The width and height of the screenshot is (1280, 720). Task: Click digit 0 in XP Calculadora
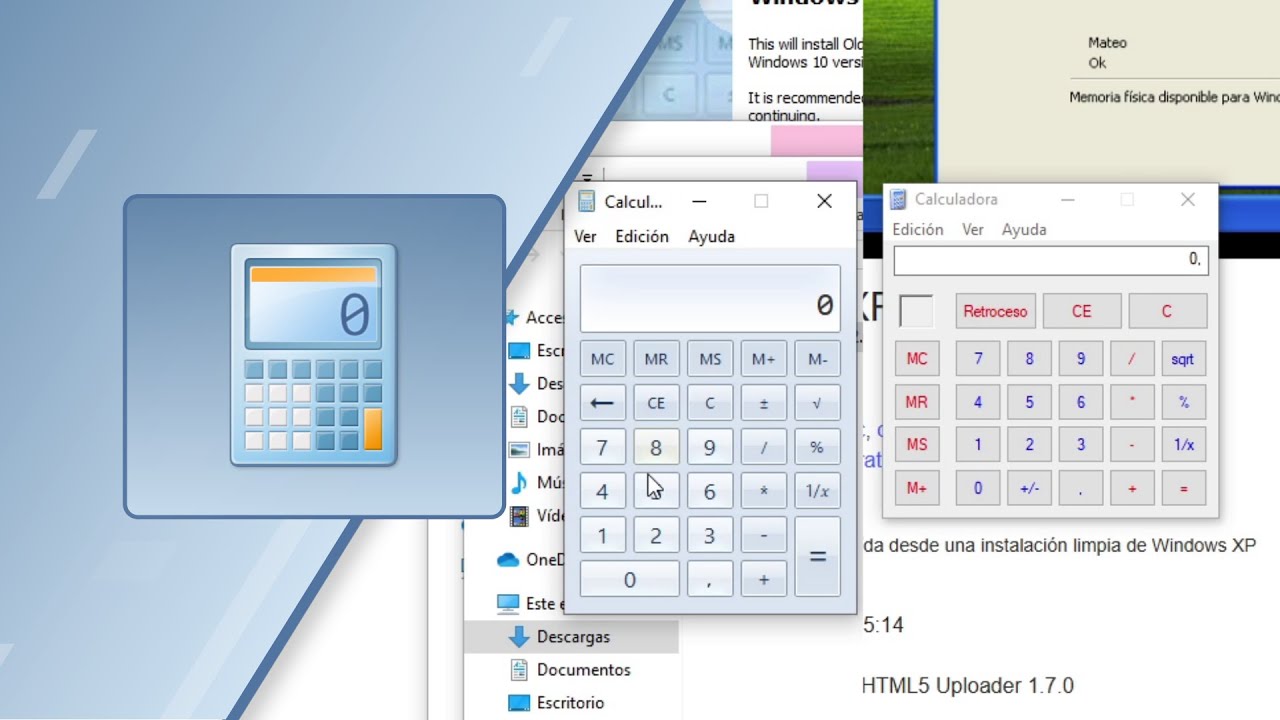coord(978,488)
